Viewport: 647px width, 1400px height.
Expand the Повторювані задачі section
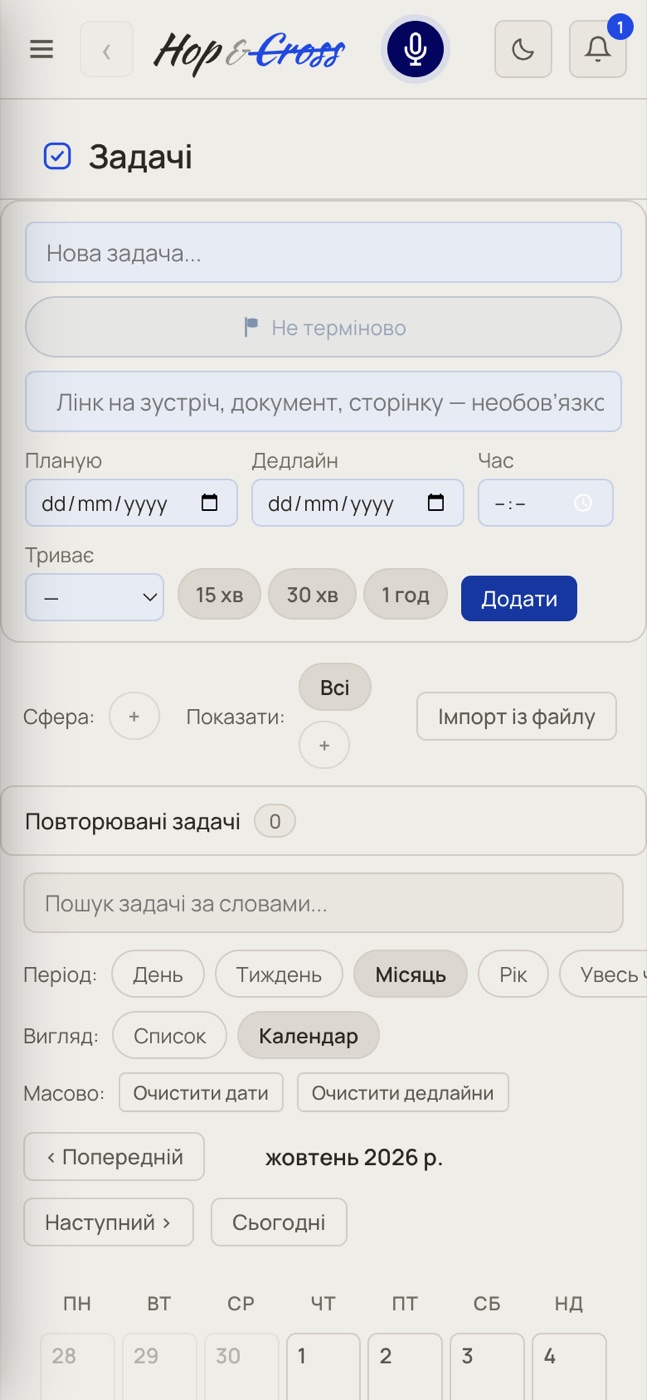coord(323,822)
